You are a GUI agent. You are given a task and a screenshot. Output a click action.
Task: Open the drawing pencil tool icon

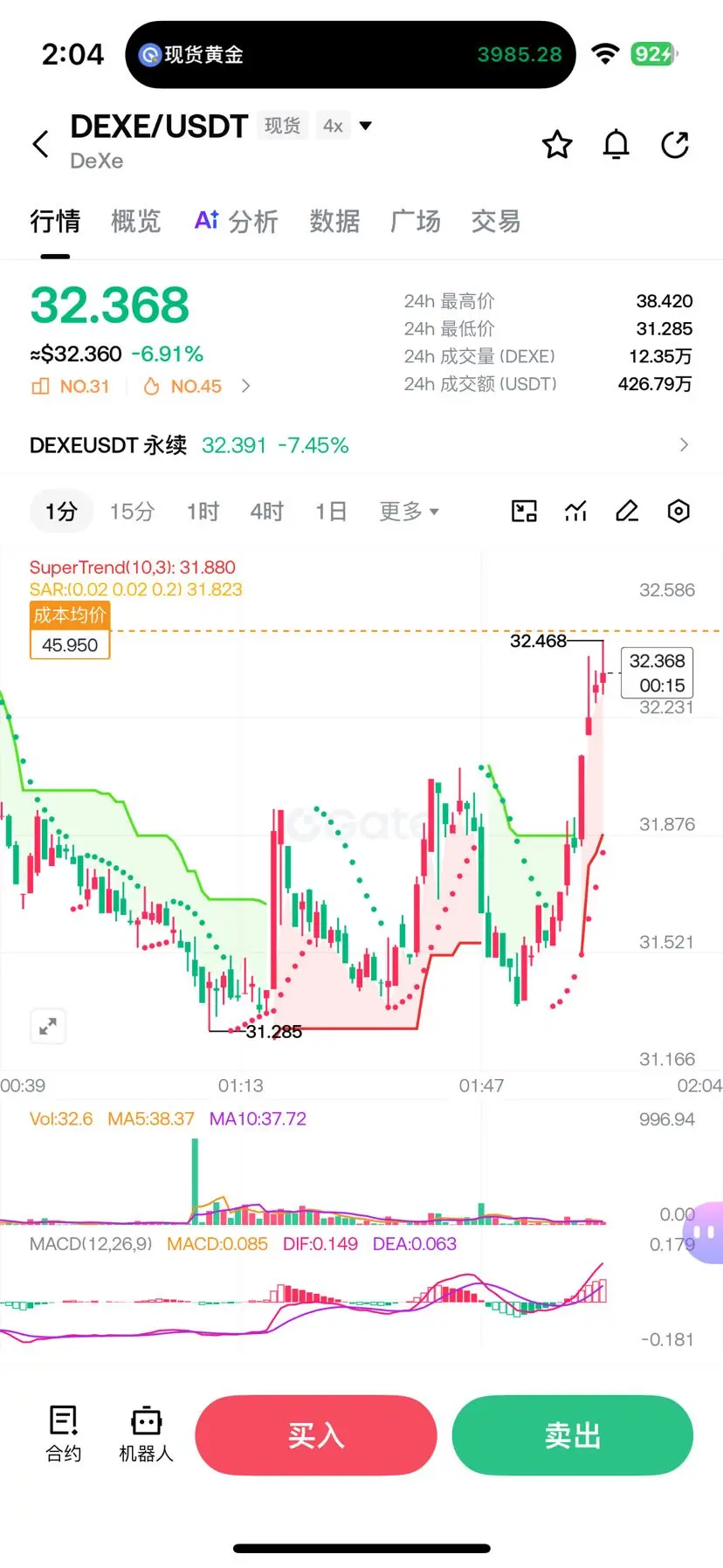pos(627,512)
